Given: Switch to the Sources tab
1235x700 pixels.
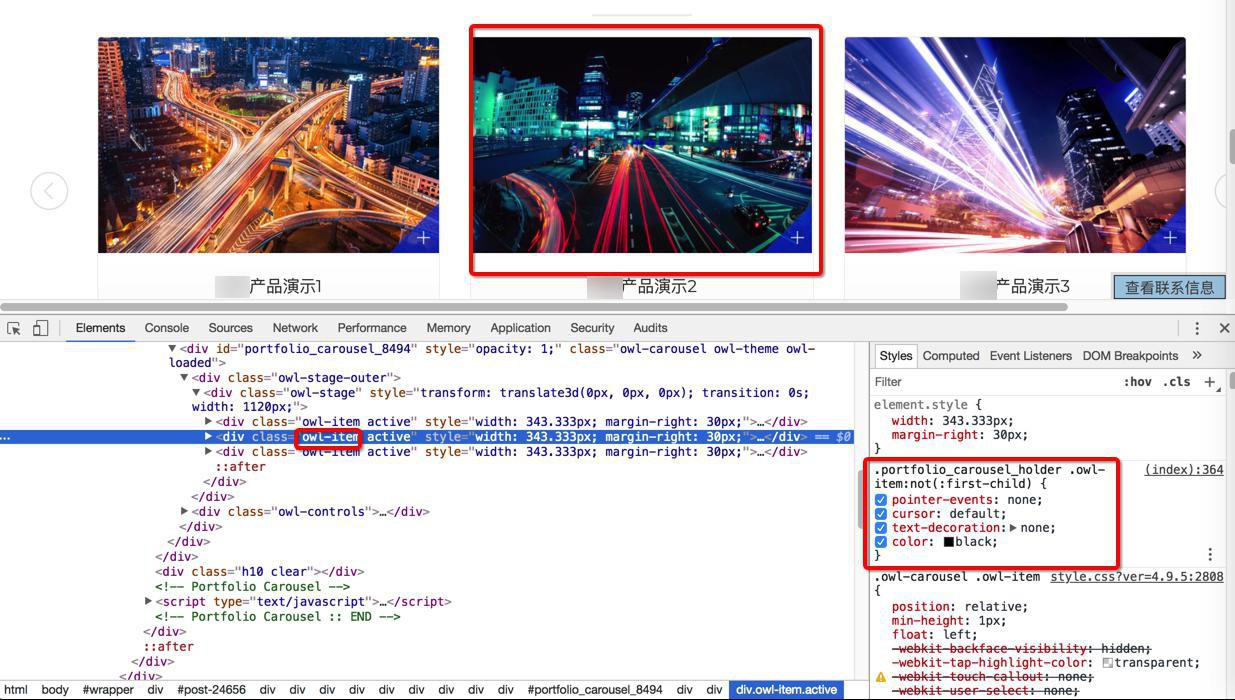Looking at the screenshot, I should tap(230, 328).
